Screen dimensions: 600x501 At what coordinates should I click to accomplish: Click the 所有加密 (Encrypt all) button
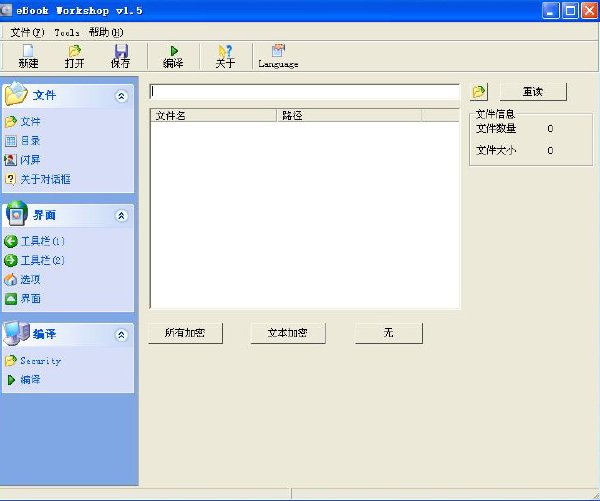pyautogui.click(x=185, y=333)
